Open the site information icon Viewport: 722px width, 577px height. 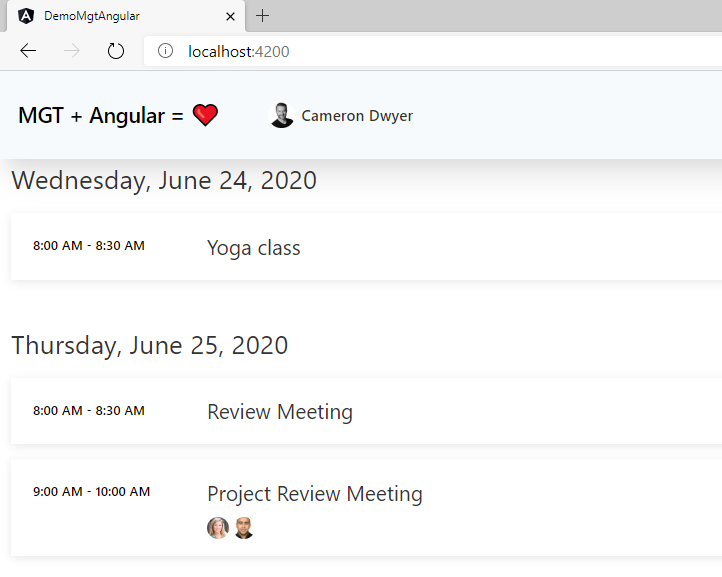[x=165, y=51]
